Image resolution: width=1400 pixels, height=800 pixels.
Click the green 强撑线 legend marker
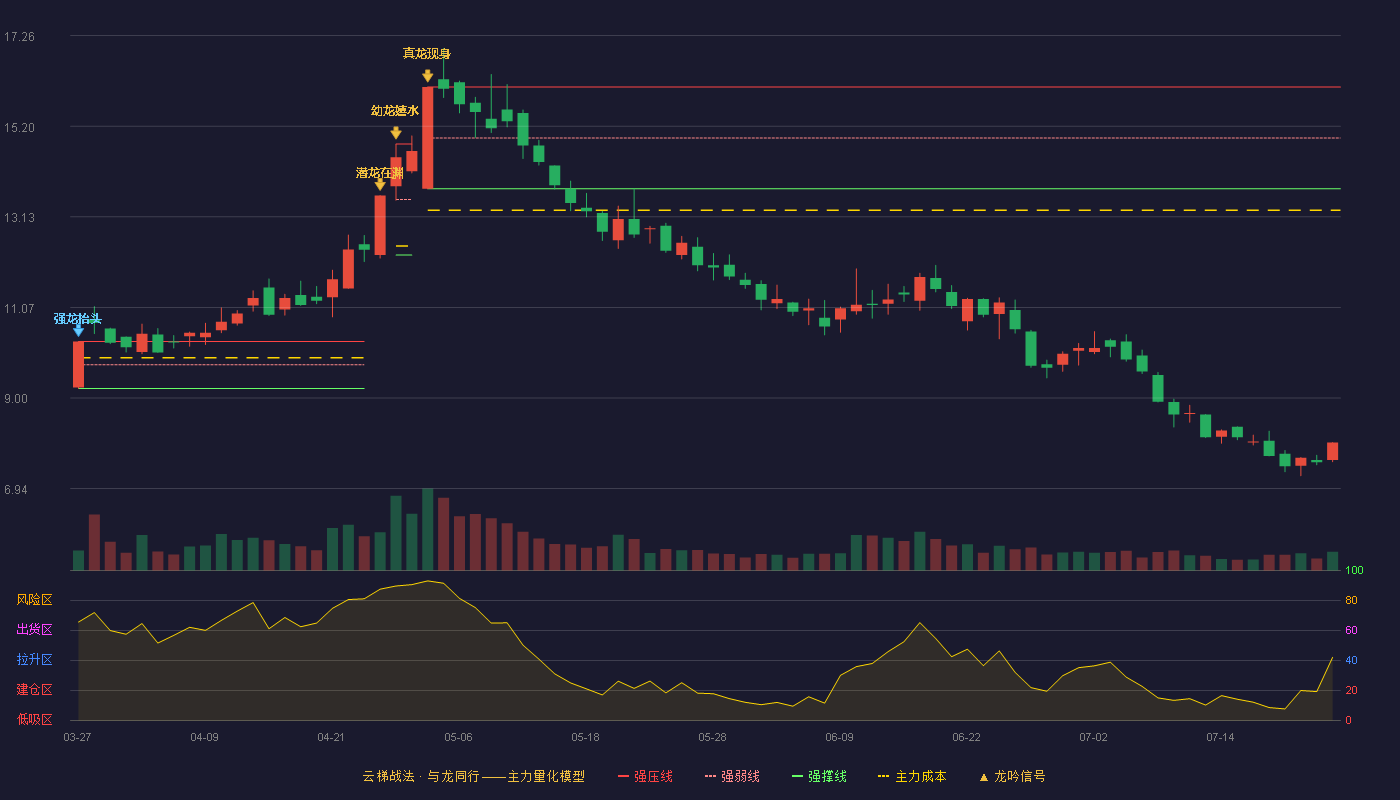click(x=797, y=776)
